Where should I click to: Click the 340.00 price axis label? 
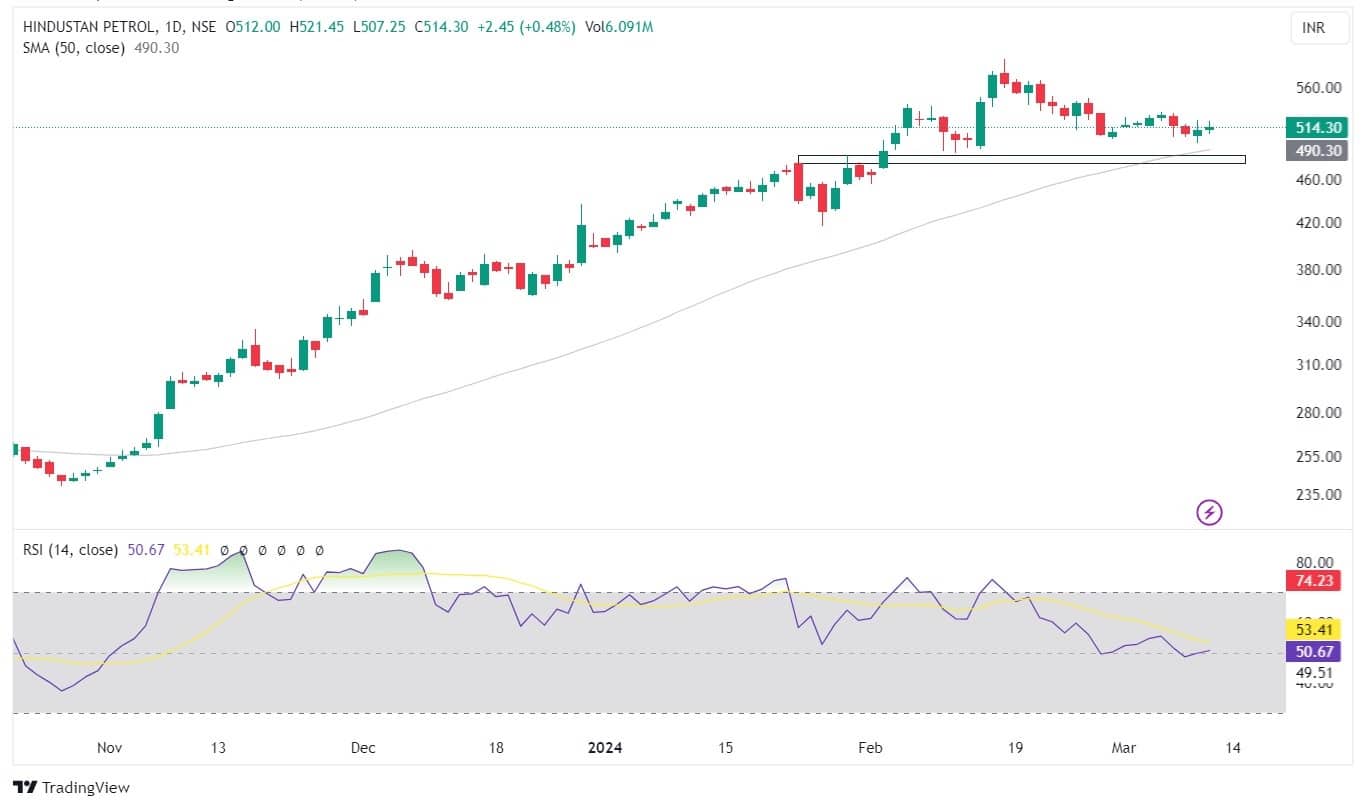coord(1318,322)
